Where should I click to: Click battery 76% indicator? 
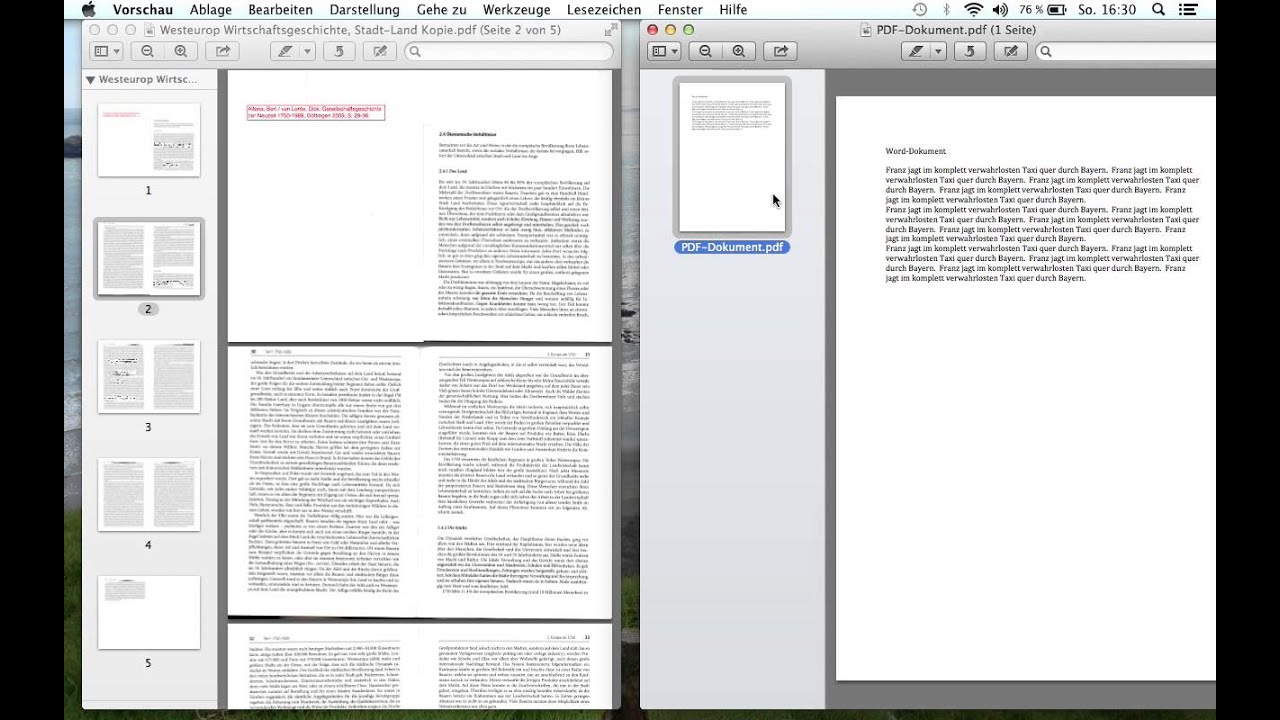click(1043, 10)
